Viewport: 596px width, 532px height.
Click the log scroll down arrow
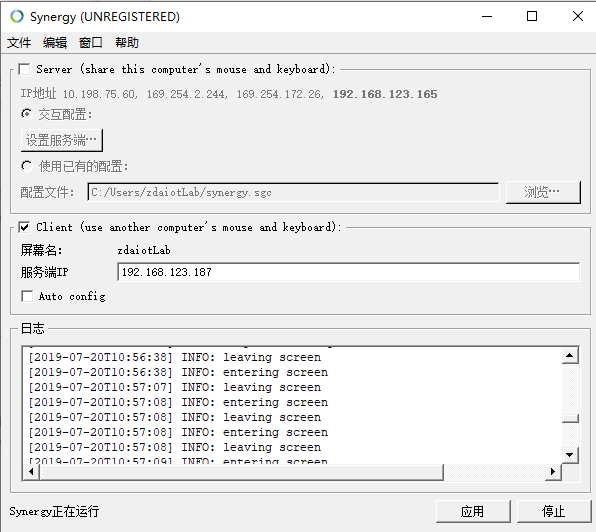pyautogui.click(x=570, y=454)
